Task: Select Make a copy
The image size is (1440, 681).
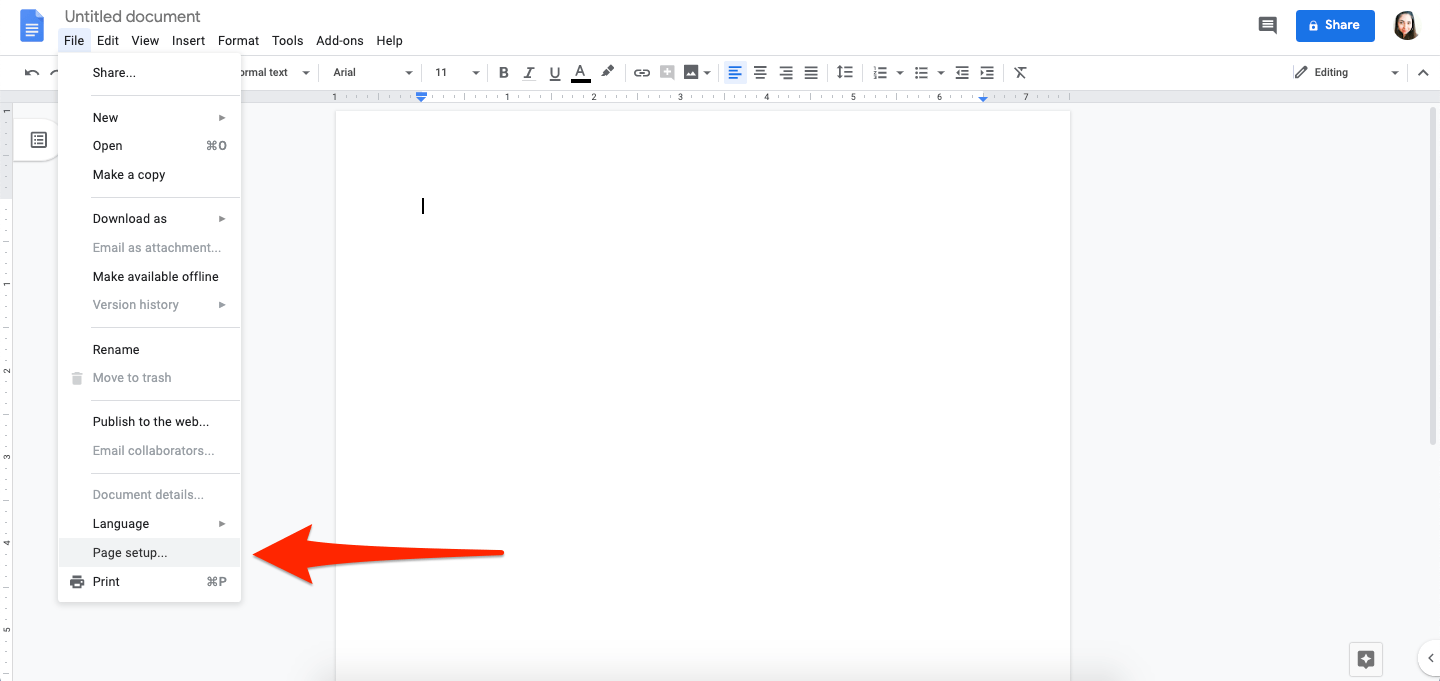Action: [x=150, y=175]
